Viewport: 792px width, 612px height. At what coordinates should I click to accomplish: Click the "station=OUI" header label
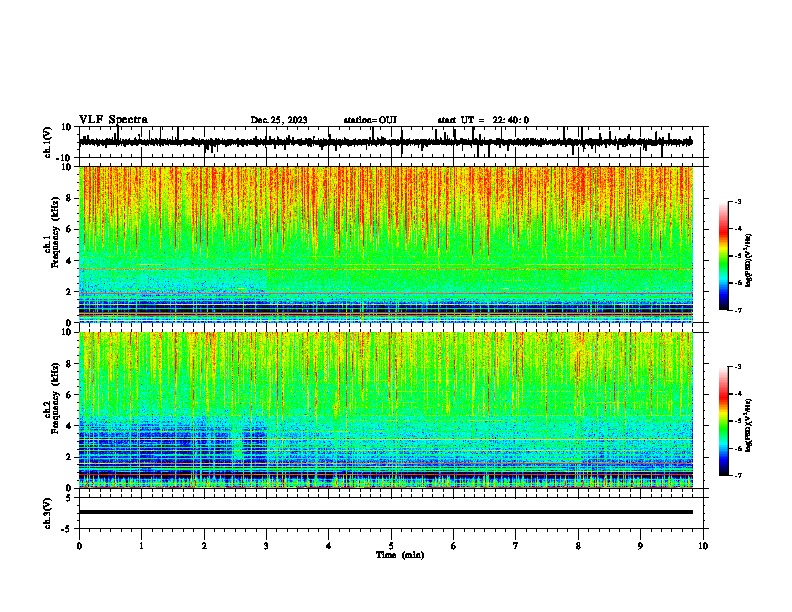[x=370, y=120]
